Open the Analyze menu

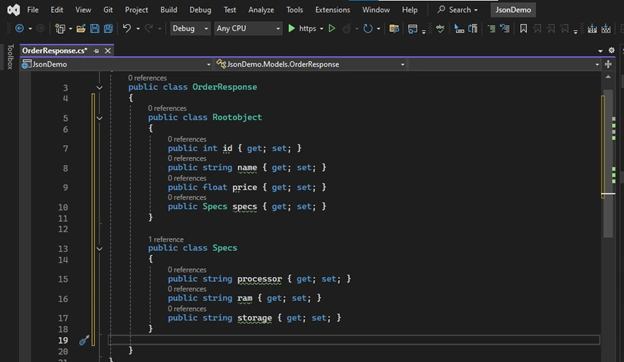click(x=261, y=10)
